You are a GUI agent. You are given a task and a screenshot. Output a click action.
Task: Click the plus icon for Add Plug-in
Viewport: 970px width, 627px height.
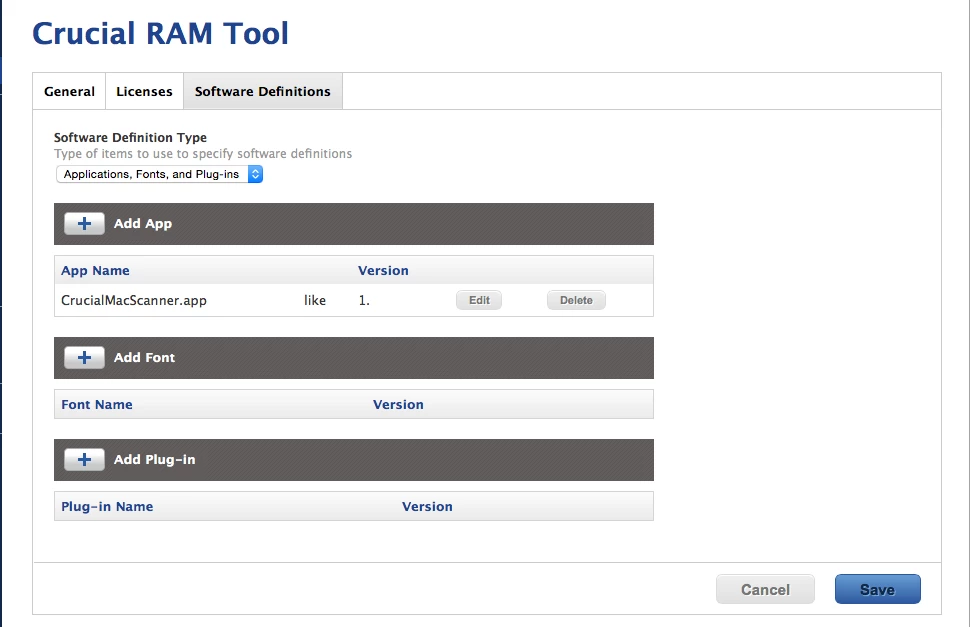(x=84, y=459)
